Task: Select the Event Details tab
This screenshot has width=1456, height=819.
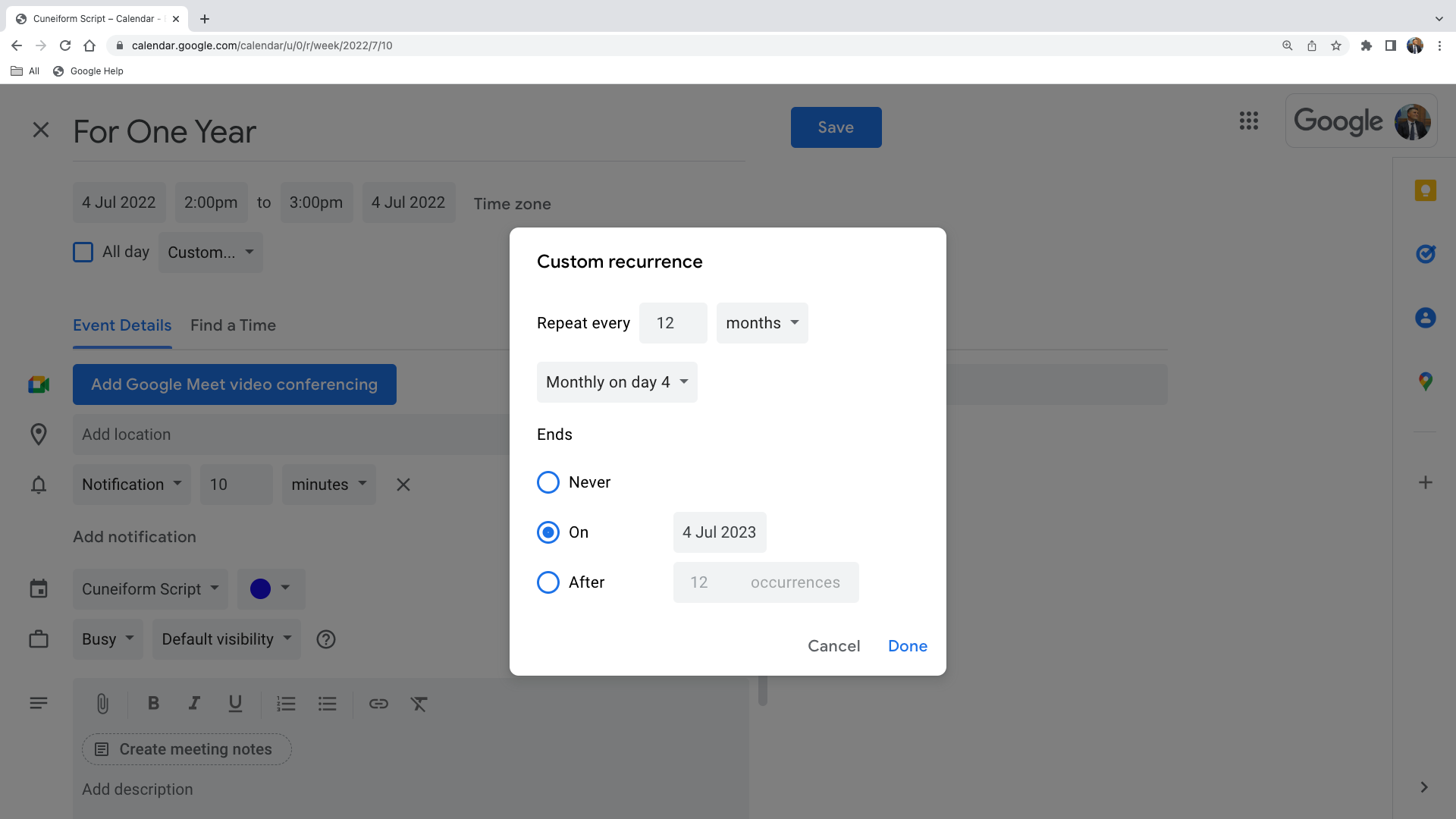Action: click(x=122, y=325)
